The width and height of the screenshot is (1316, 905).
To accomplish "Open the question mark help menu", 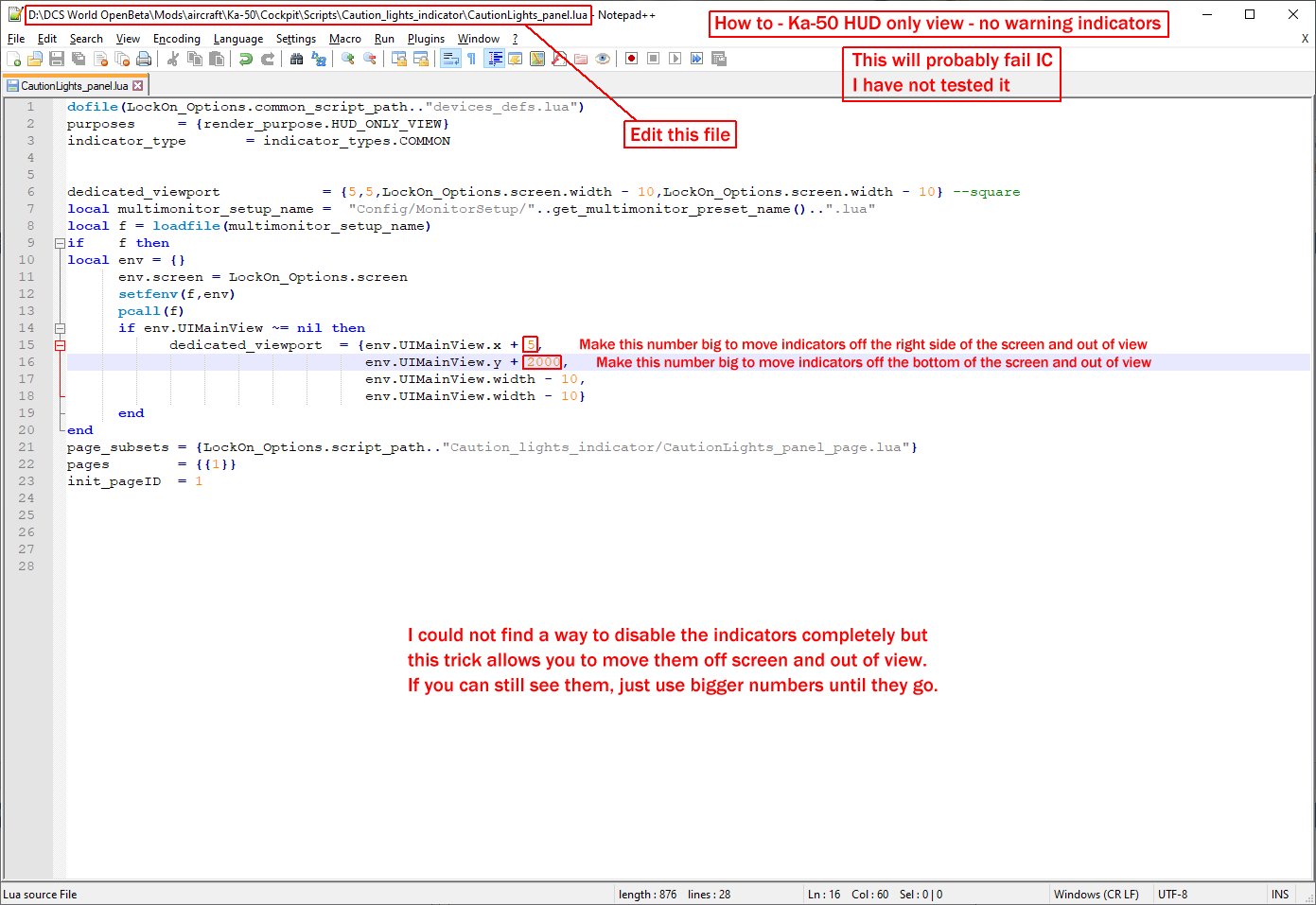I will coord(516,39).
